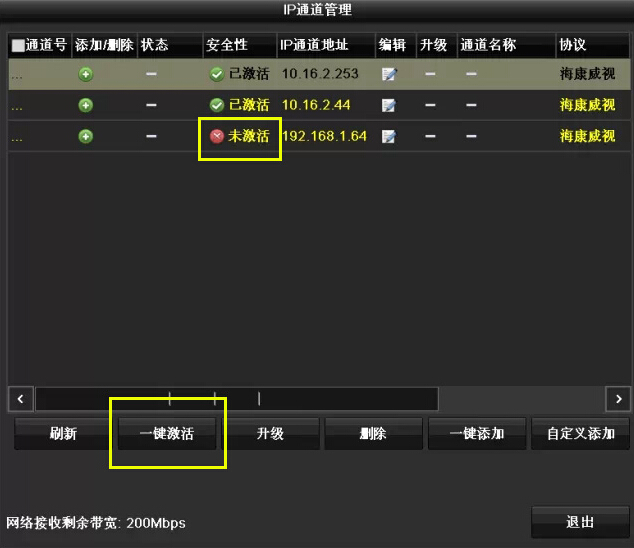Image resolution: width=634 pixels, height=548 pixels.
Task: Open the 自定义添加 custom add dialog
Action: pos(581,434)
